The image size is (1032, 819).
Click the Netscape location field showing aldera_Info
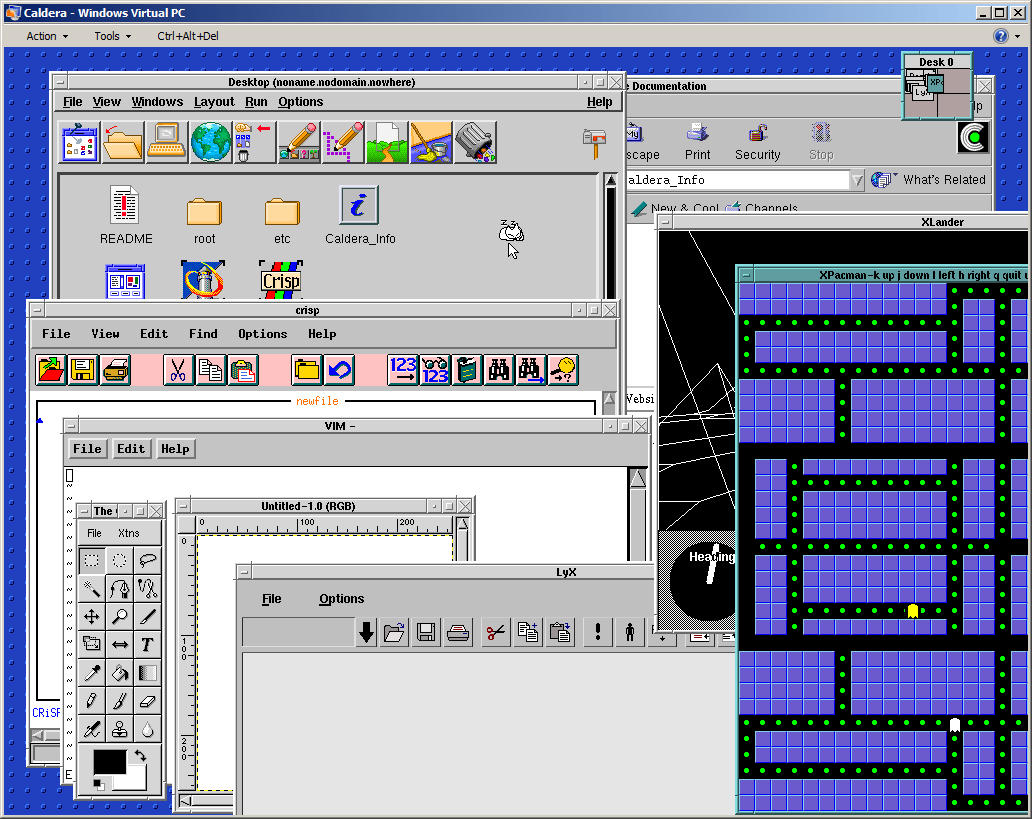(737, 180)
